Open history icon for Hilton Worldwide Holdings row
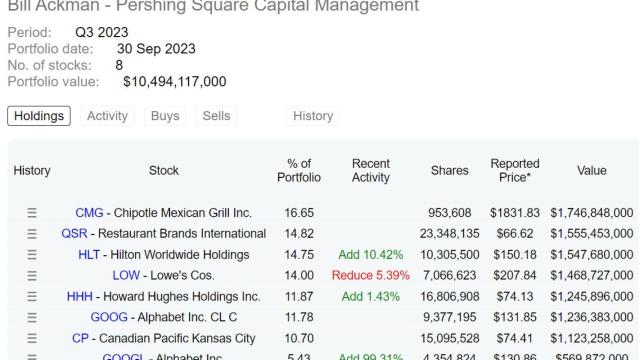The image size is (640, 360). coord(32,255)
